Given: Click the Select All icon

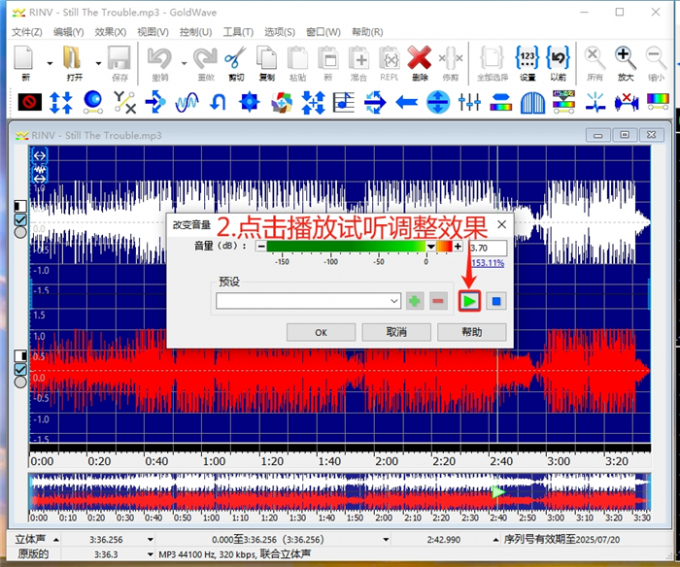Looking at the screenshot, I should pyautogui.click(x=492, y=58).
